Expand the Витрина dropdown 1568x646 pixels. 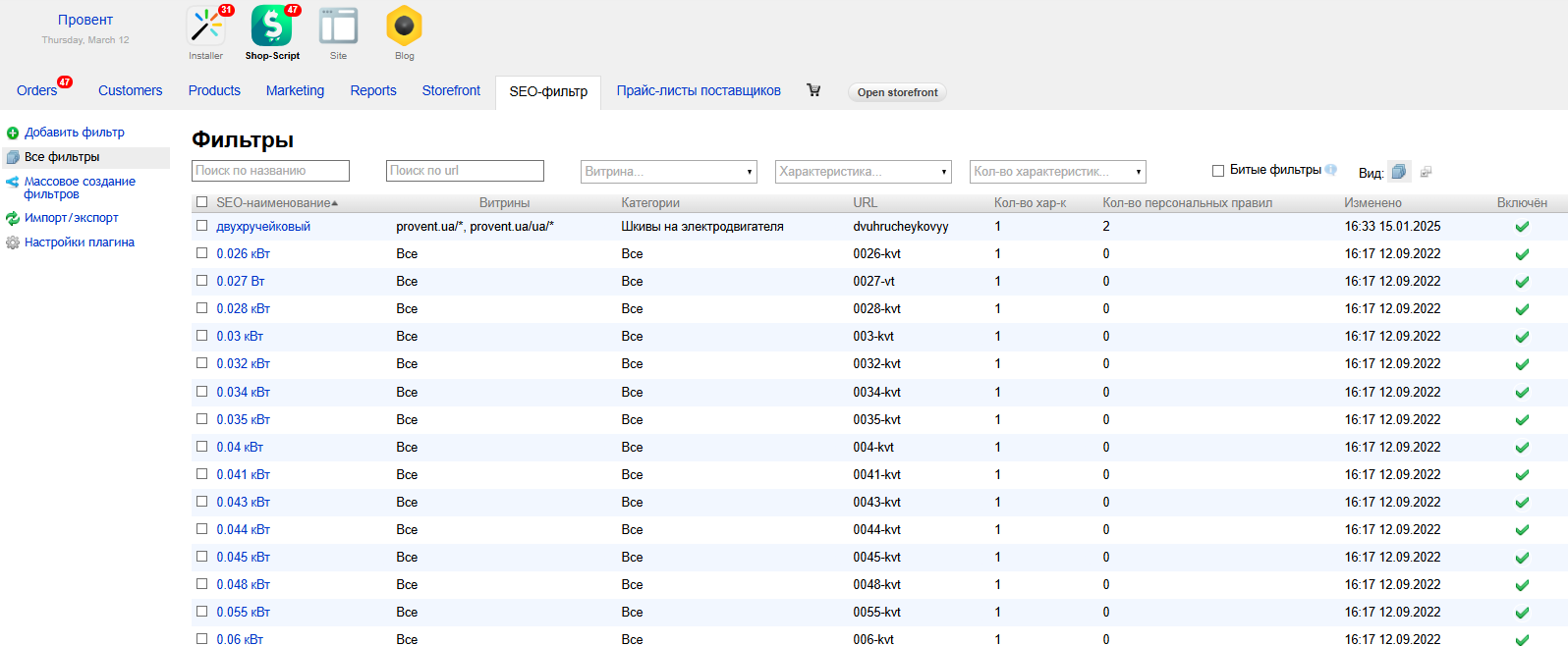668,172
